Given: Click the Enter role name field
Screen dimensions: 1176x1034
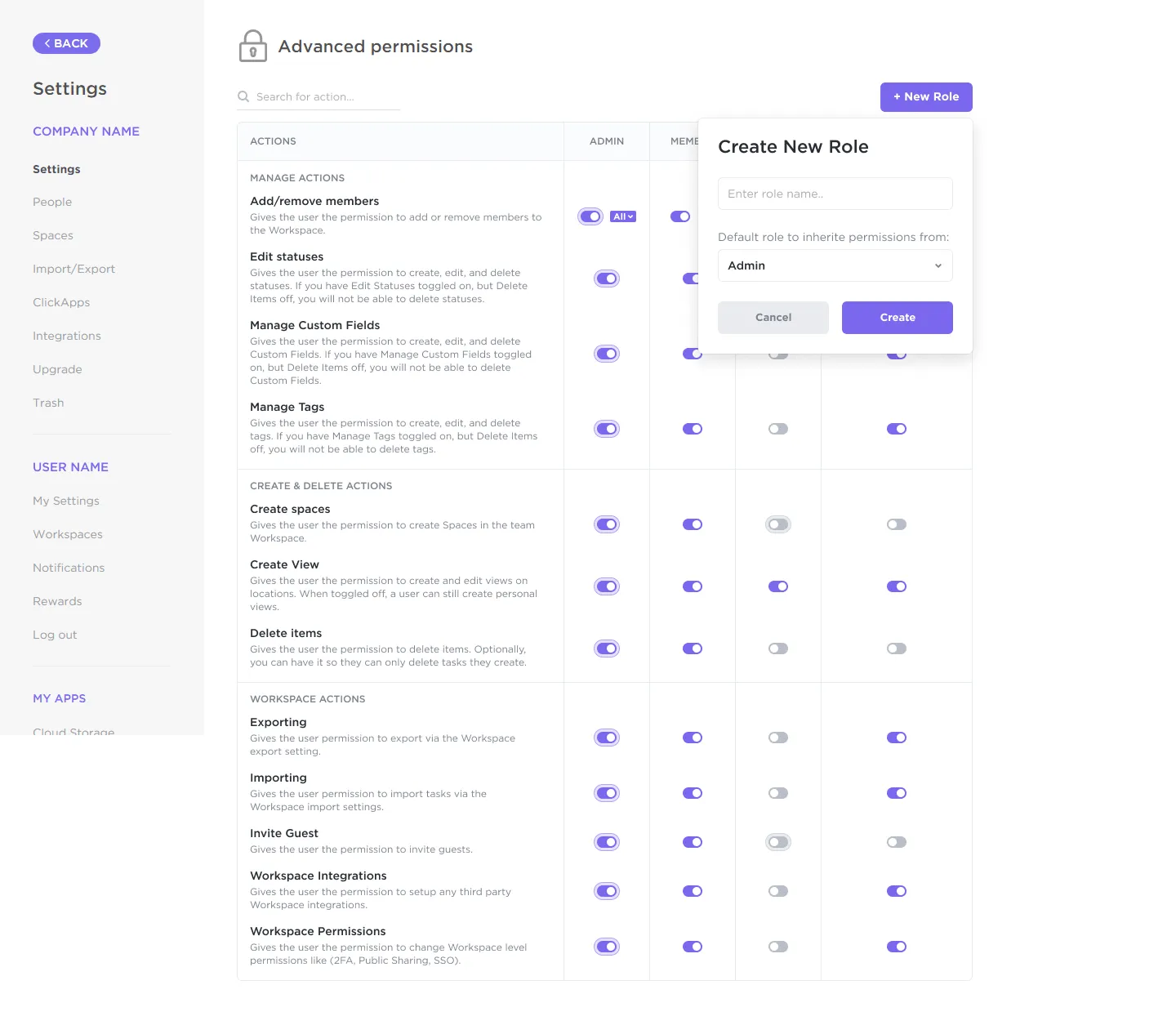Looking at the screenshot, I should pyautogui.click(x=835, y=194).
